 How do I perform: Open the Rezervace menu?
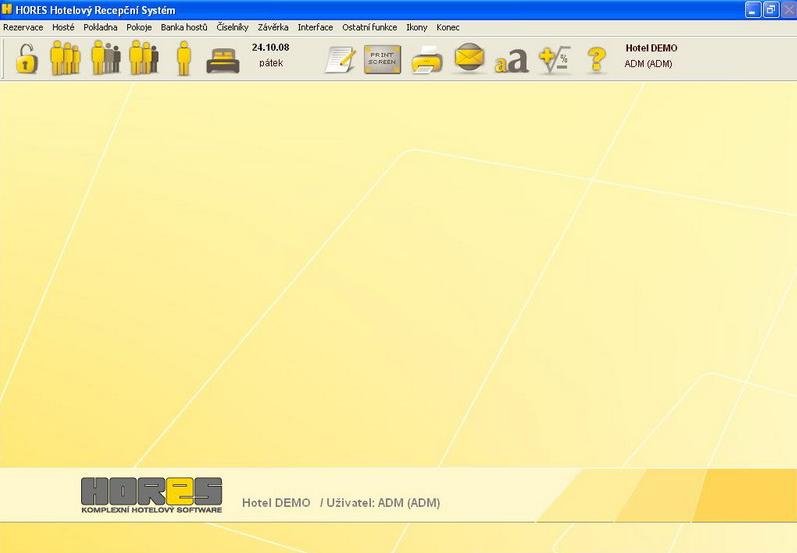(23, 27)
